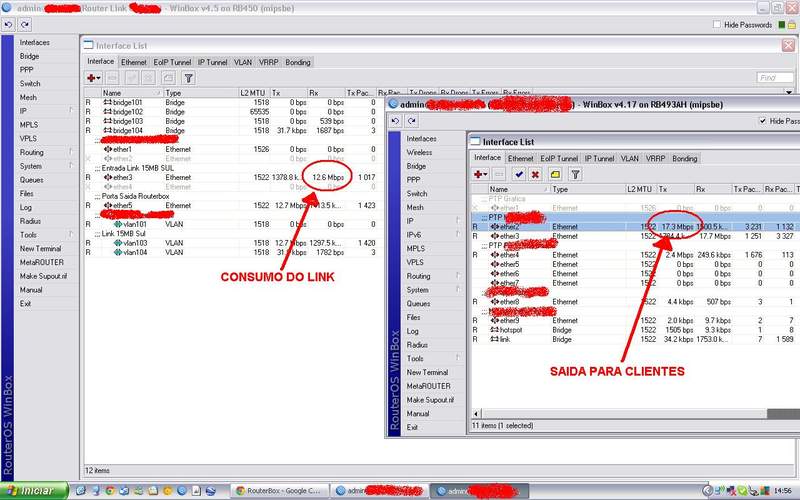Click the Remove (minus) button in the front Interface List
The image size is (800, 500).
[x=499, y=174]
